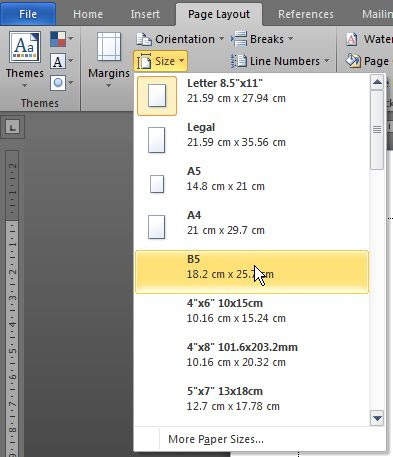Click the Line Numbers icon

[239, 61]
